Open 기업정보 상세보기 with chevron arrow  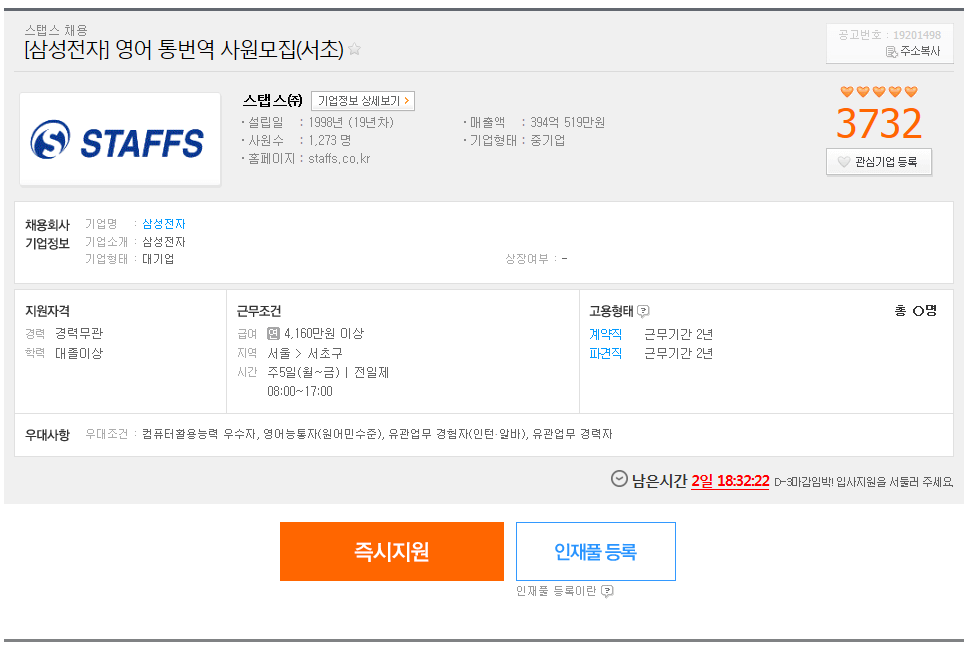[363, 101]
